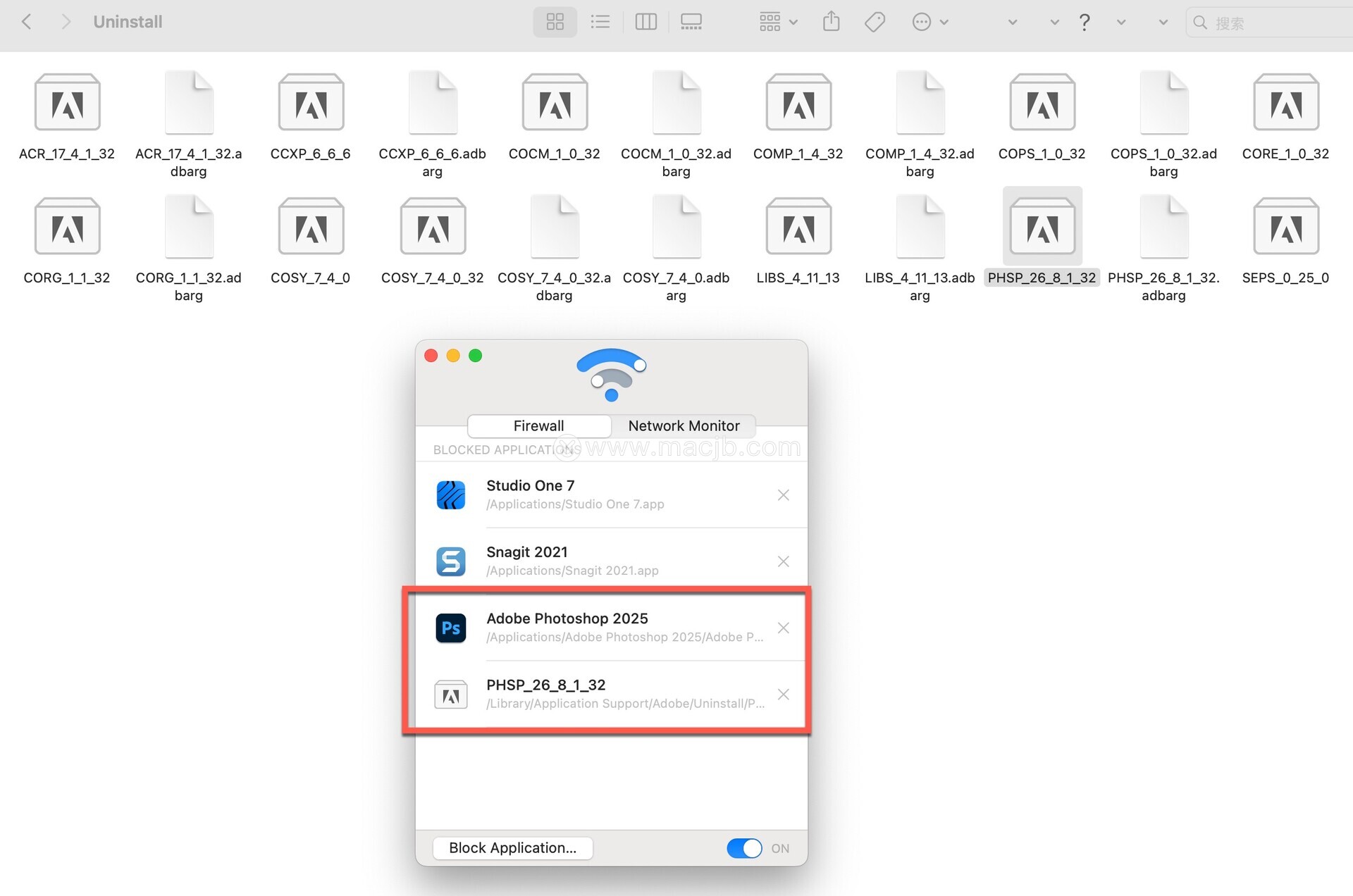Click the highlighted PHSP_26_8_1_32 app icon in Finder
The height and width of the screenshot is (896, 1353).
[1042, 227]
